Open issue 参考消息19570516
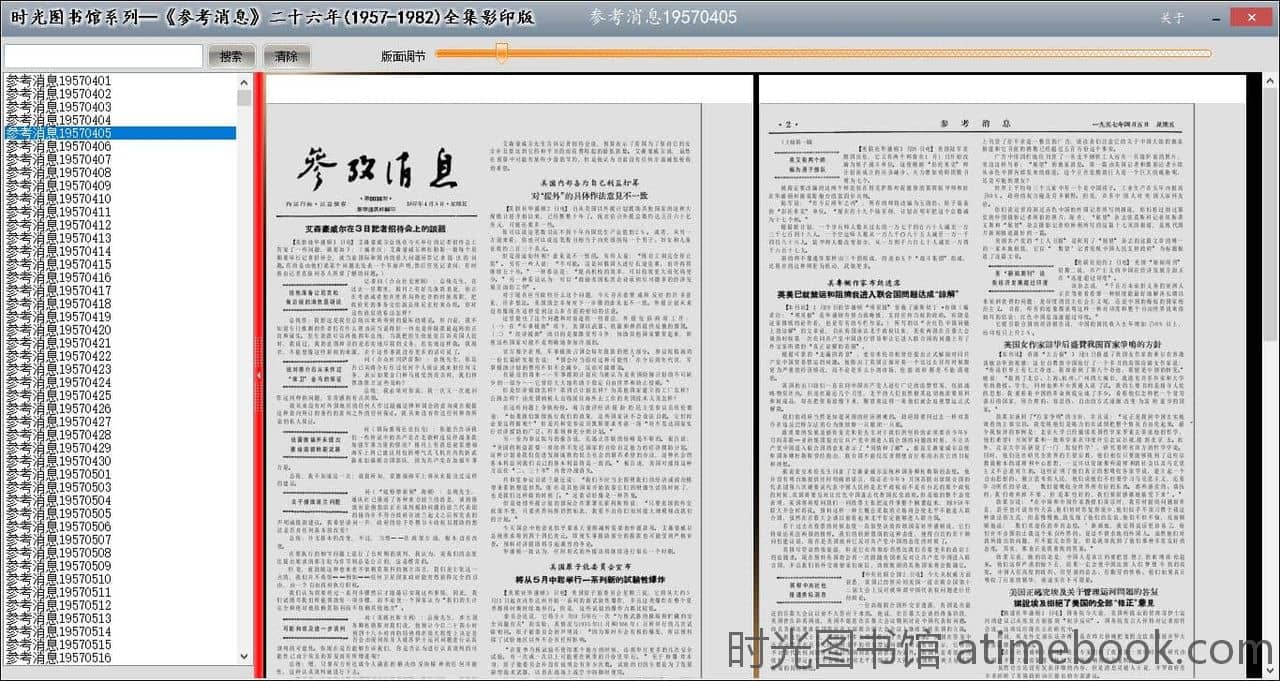The height and width of the screenshot is (681, 1280). [59, 658]
